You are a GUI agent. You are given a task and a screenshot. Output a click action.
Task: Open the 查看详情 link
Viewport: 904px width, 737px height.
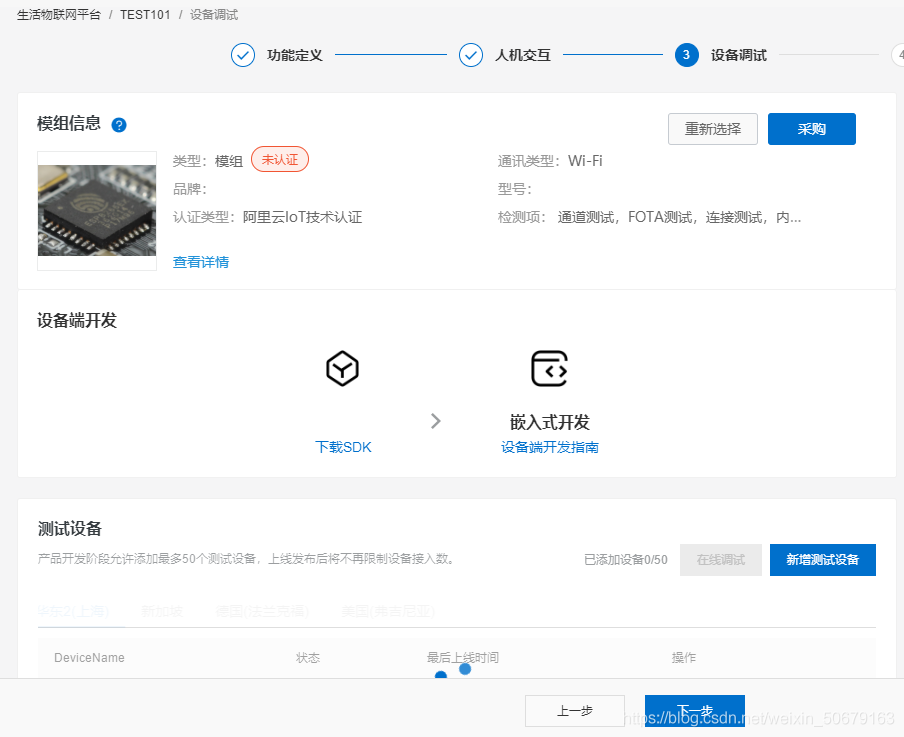click(x=200, y=261)
